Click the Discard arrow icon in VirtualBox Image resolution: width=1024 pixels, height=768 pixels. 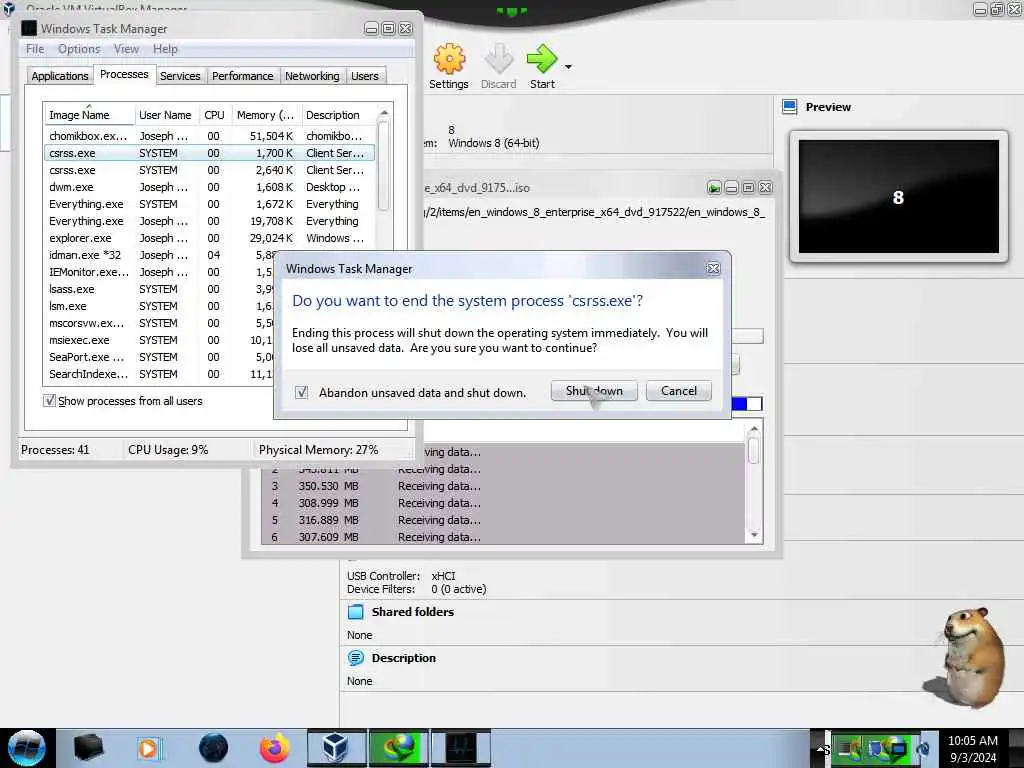pyautogui.click(x=498, y=59)
